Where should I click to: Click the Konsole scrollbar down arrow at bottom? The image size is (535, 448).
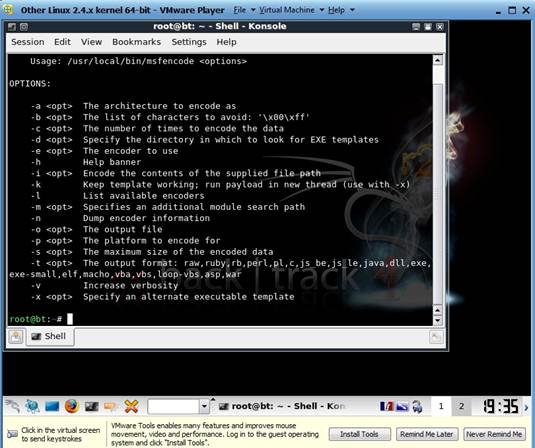[438, 321]
